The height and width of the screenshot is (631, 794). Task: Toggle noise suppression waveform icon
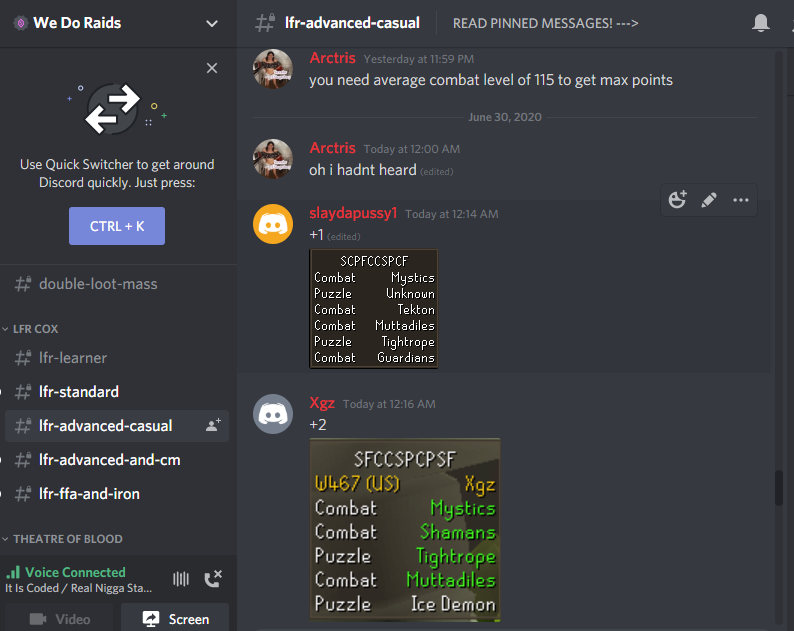pyautogui.click(x=181, y=578)
